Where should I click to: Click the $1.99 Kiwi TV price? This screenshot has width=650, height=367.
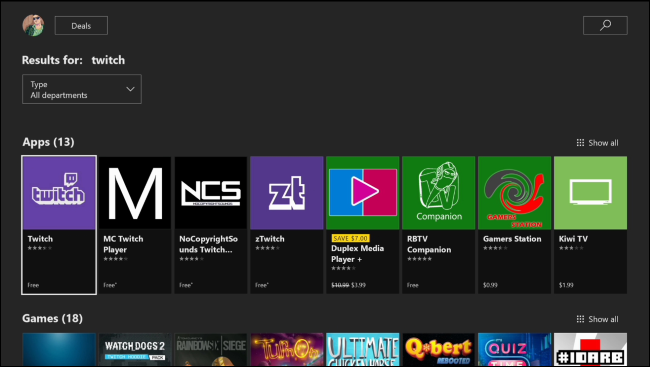tap(566, 285)
